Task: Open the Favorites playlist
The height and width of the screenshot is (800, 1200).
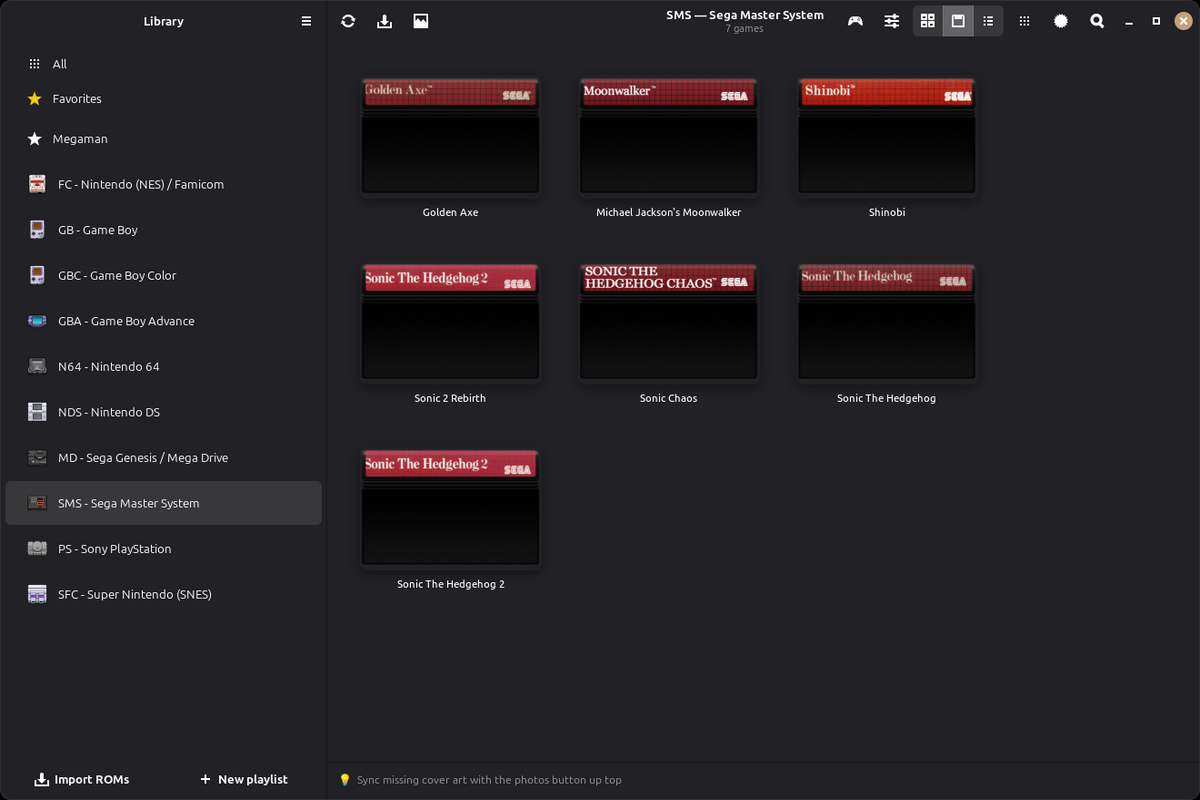Action: pyautogui.click(x=163, y=99)
